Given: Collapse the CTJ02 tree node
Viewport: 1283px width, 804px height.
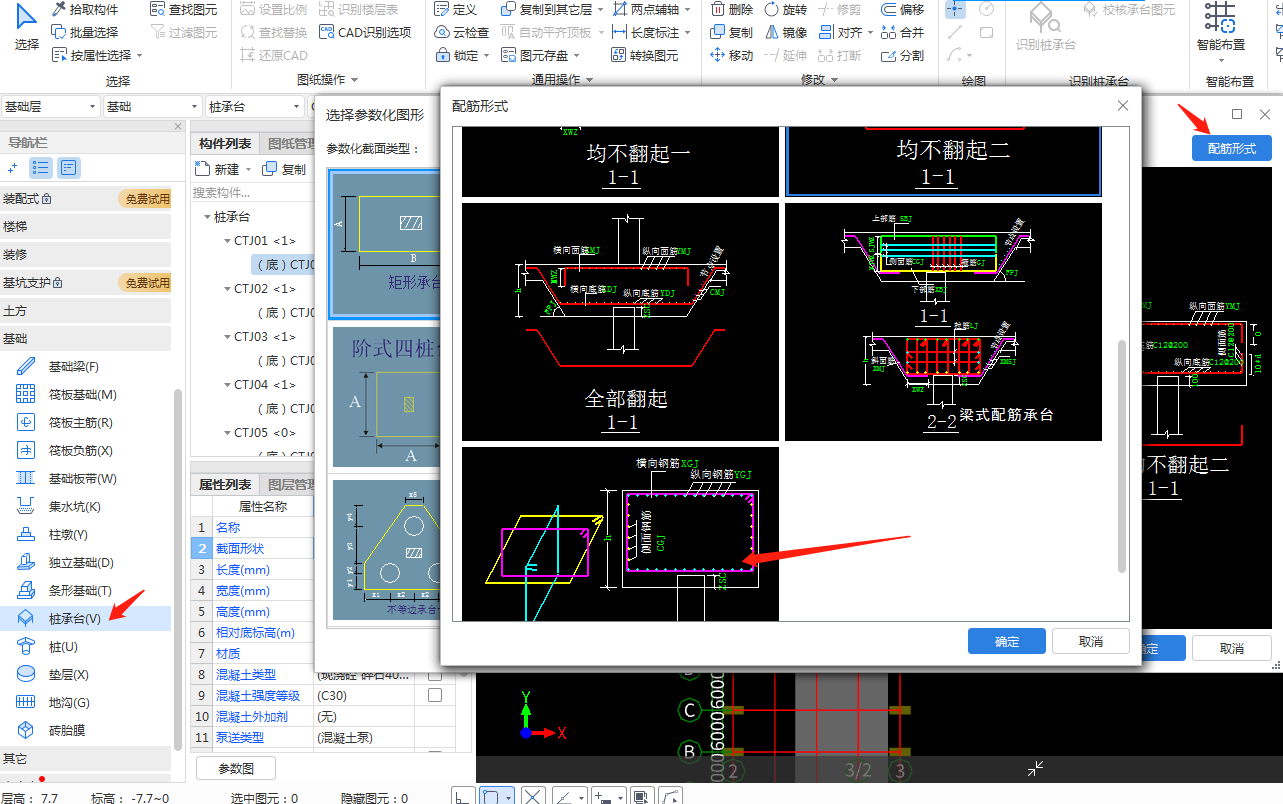Looking at the screenshot, I should (227, 289).
